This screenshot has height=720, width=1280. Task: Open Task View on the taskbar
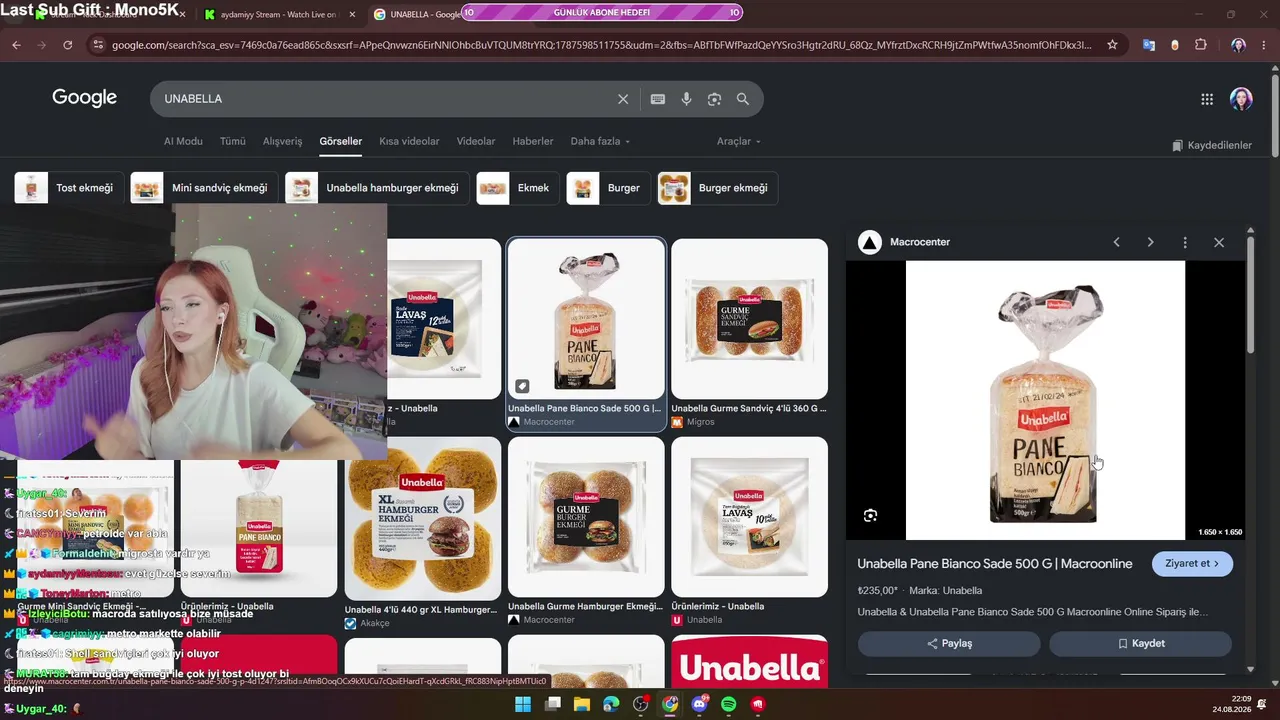pos(552,704)
